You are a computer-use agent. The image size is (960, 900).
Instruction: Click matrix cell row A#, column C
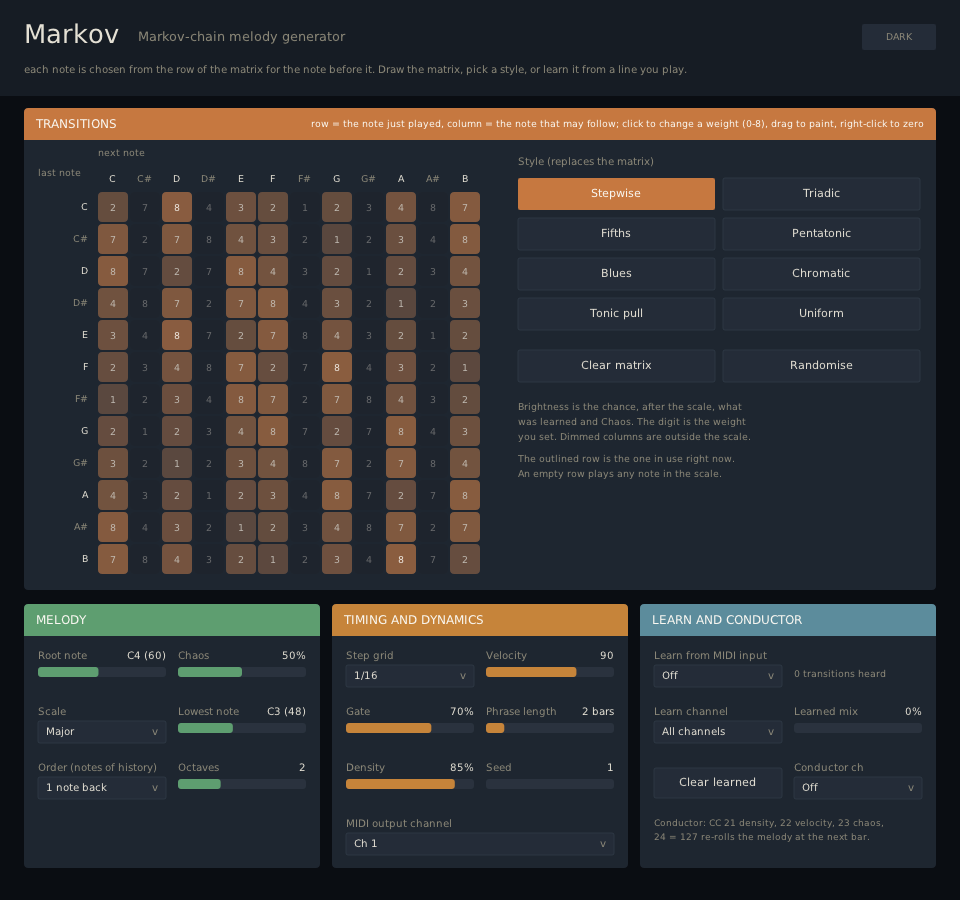pos(113,527)
